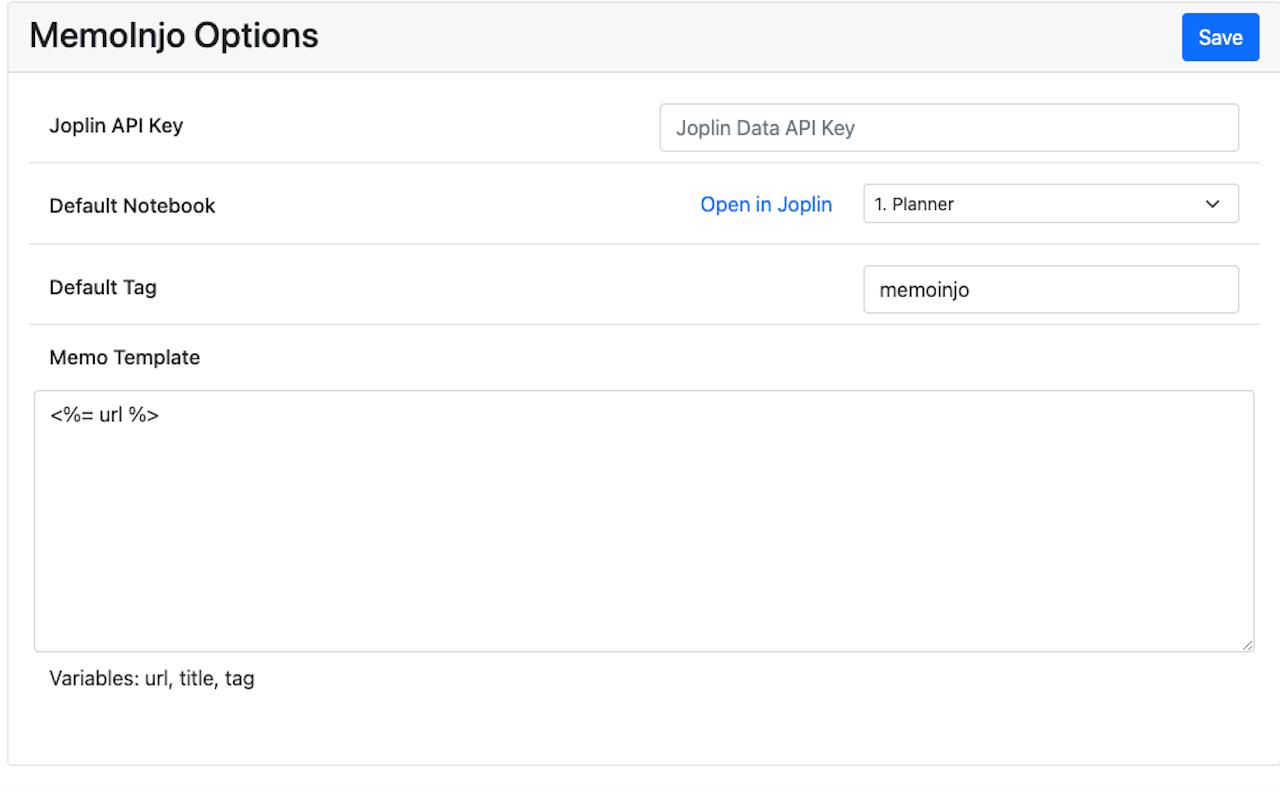Click the 'Default Notebook' label
Viewport: 1280px width, 800px height.
pyautogui.click(x=132, y=206)
